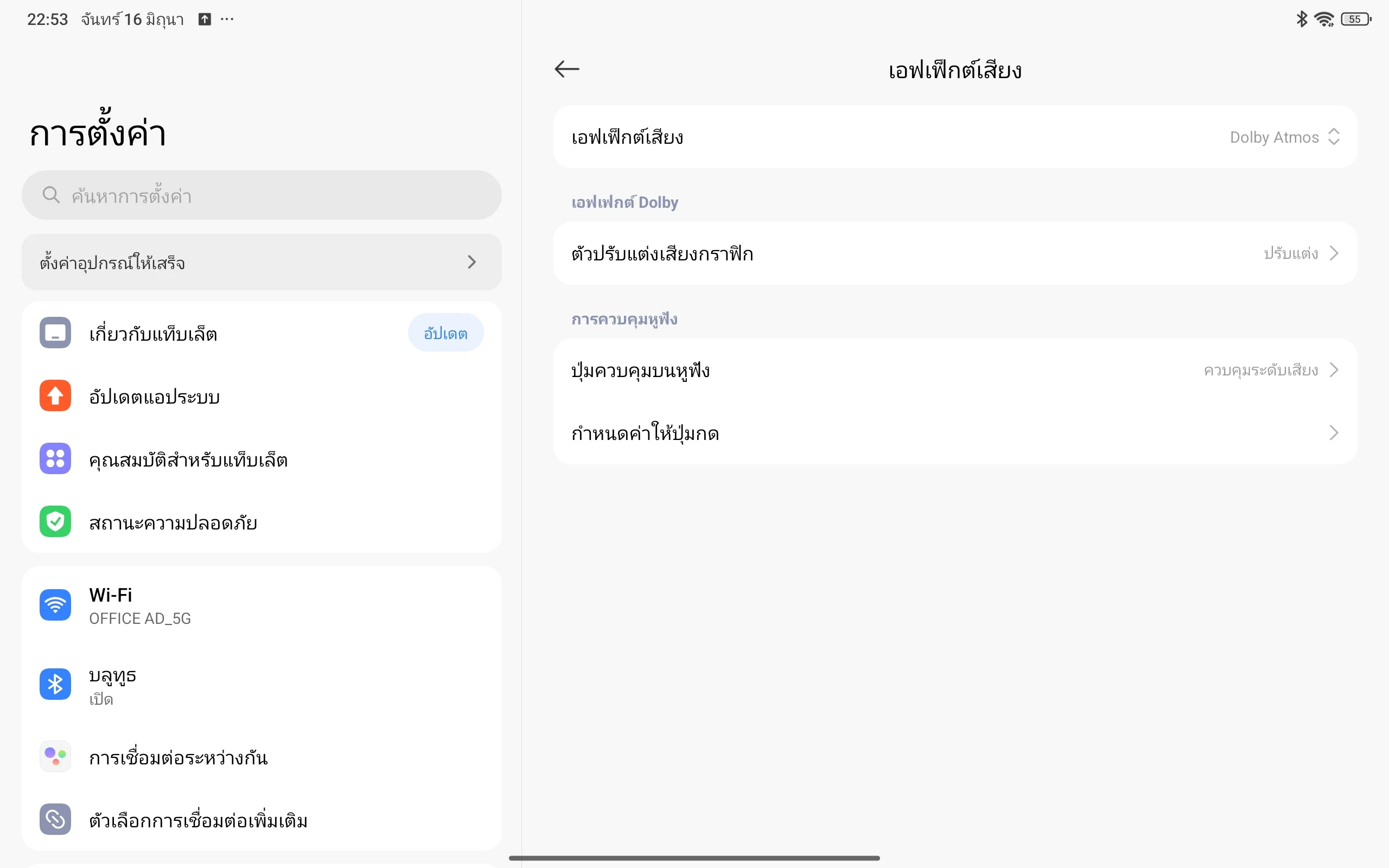Tap the three-dot notification overflow icon
Viewport: 1389px width, 868px height.
click(227, 19)
